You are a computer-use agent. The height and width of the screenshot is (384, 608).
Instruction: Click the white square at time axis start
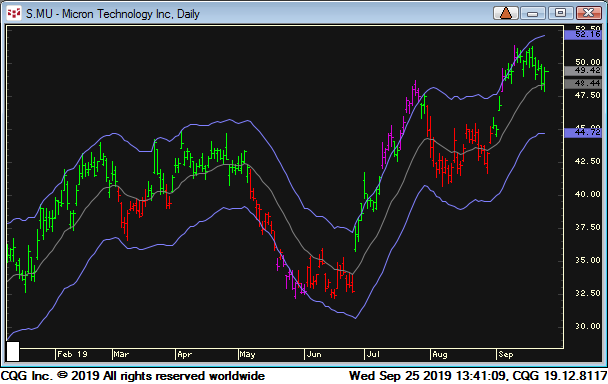(13, 351)
